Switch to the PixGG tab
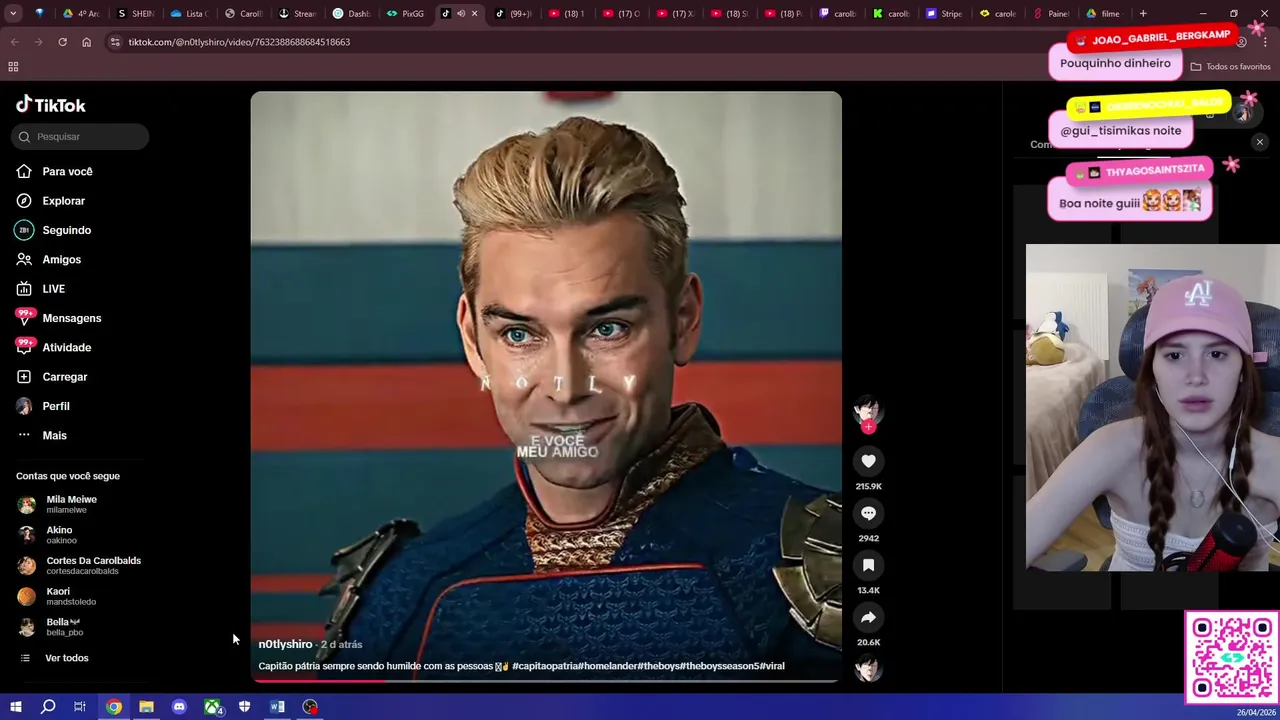 pos(405,14)
